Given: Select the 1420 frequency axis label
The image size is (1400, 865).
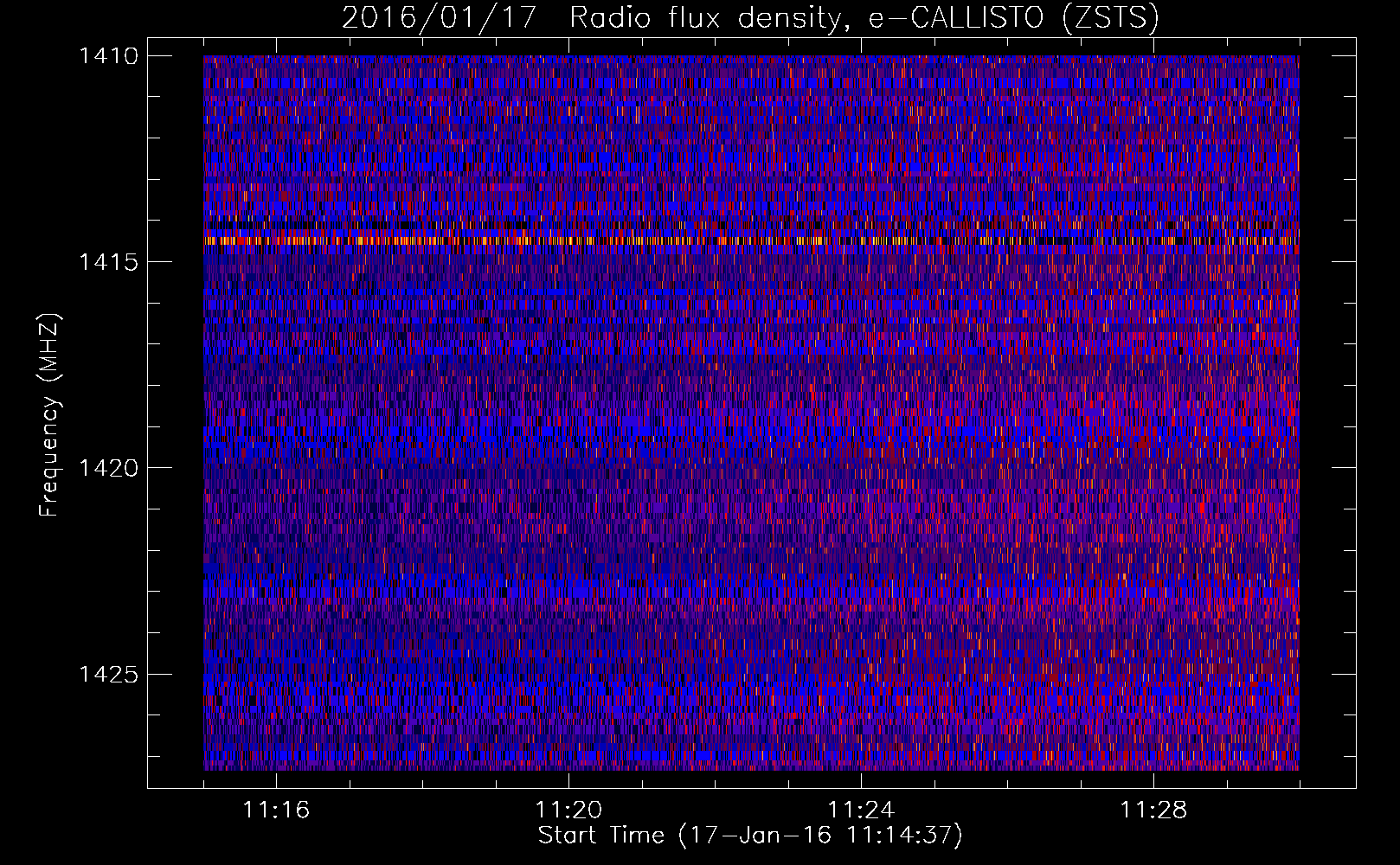Looking at the screenshot, I should [x=108, y=468].
